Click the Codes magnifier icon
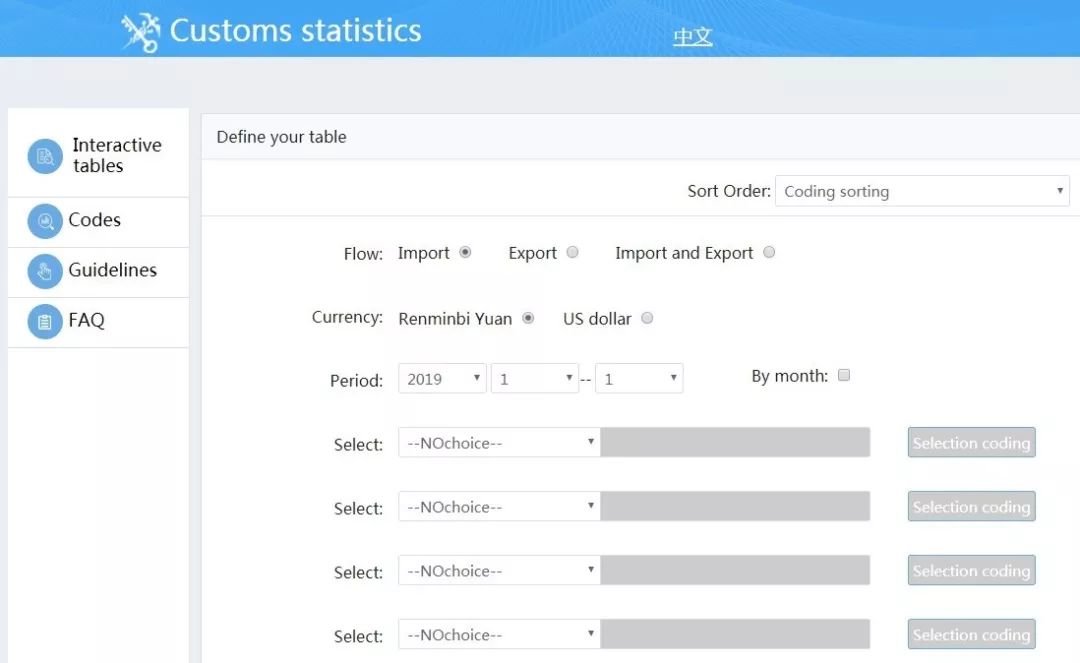Image resolution: width=1080 pixels, height=663 pixels. tap(45, 221)
